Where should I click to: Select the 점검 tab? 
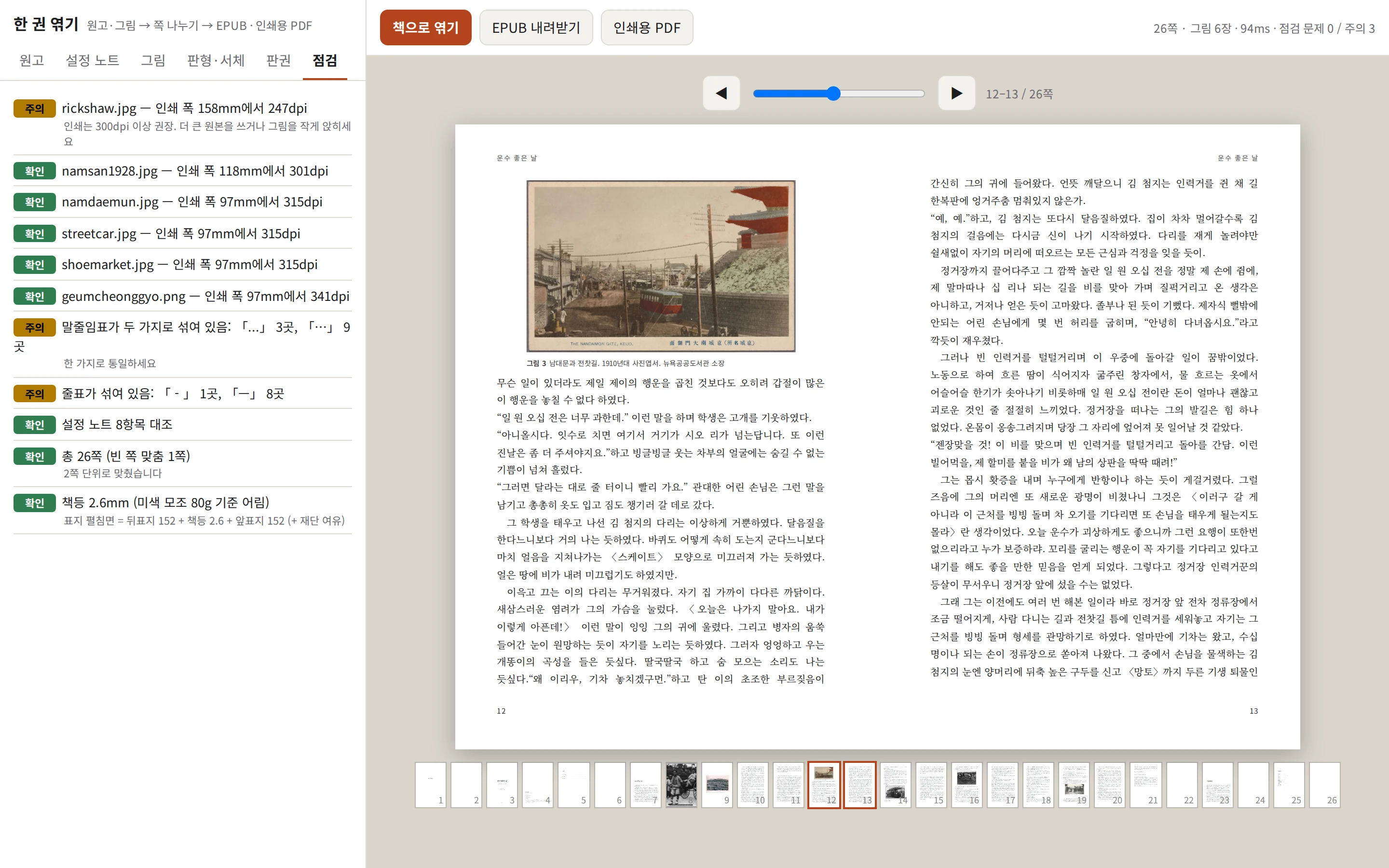tap(325, 60)
